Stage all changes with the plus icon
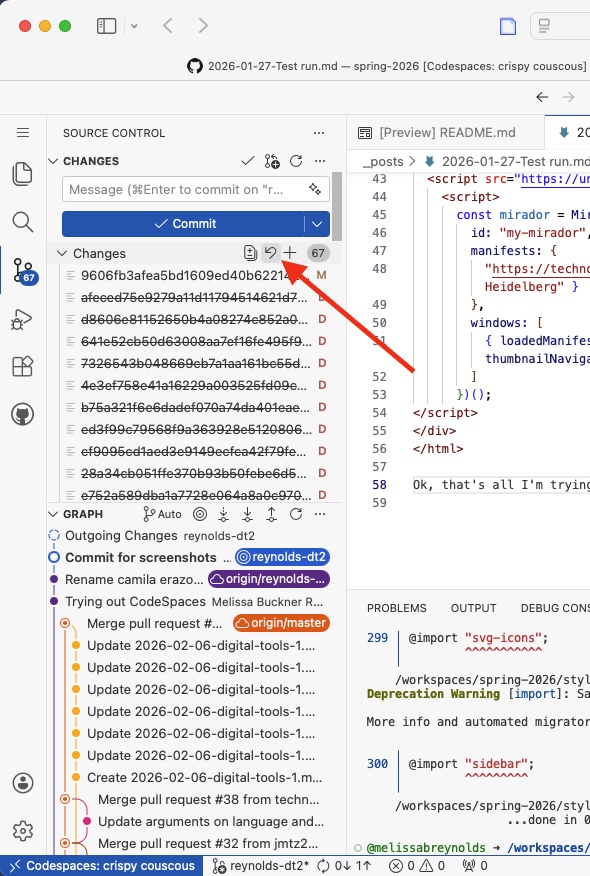590x876 pixels. click(x=289, y=253)
